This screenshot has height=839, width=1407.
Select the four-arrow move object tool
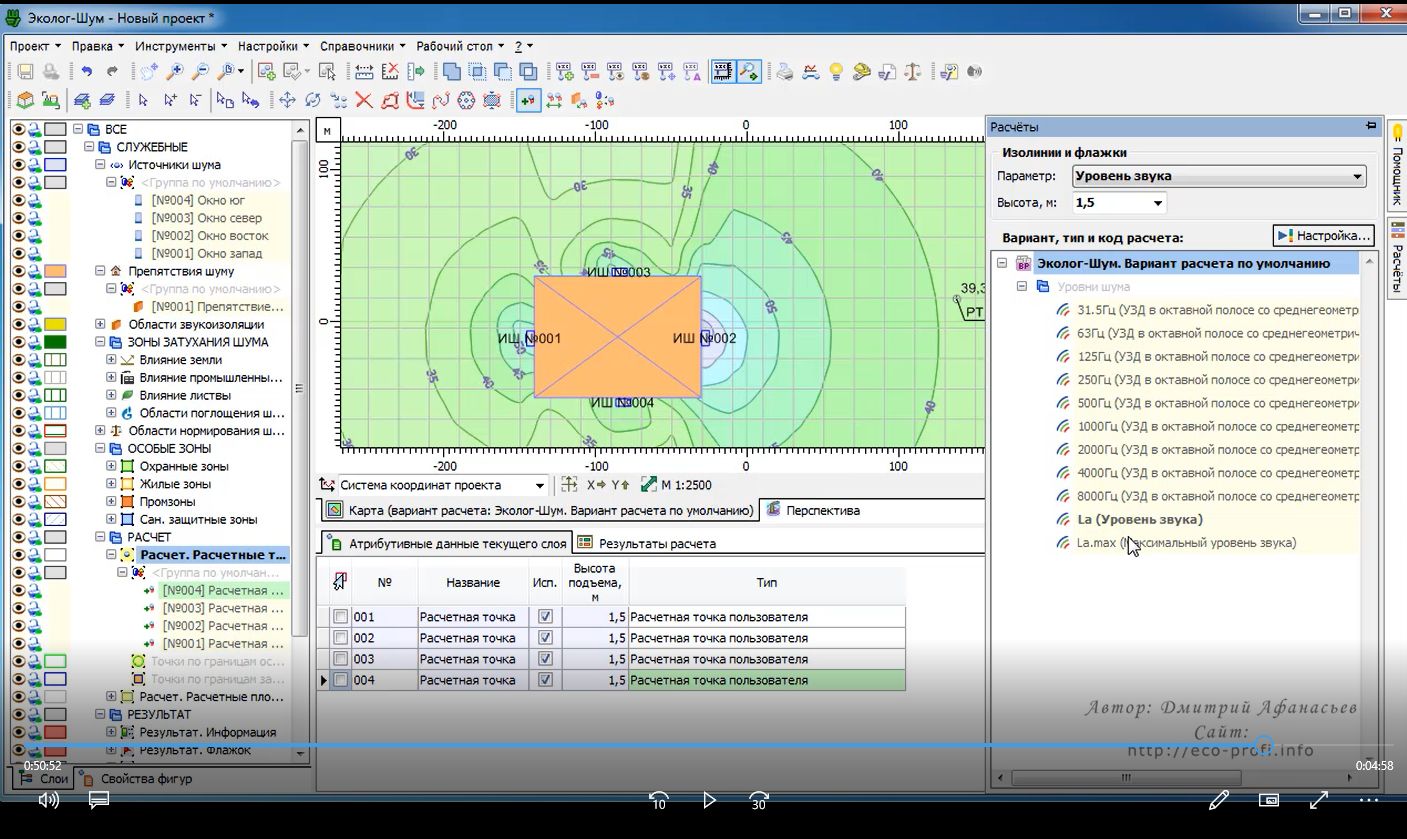click(x=287, y=100)
